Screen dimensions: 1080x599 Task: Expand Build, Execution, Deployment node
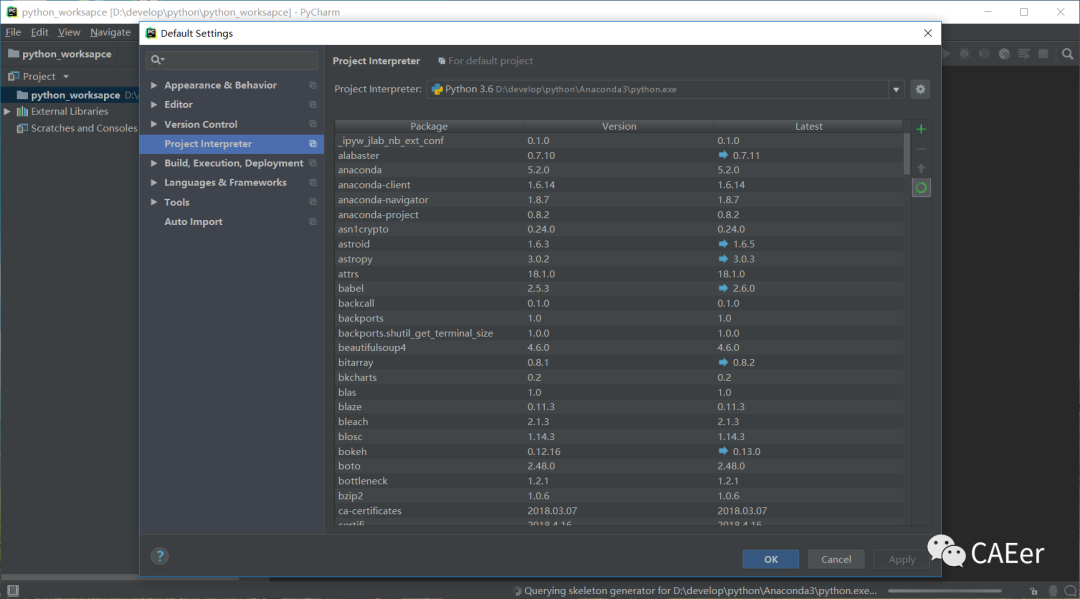click(x=154, y=163)
